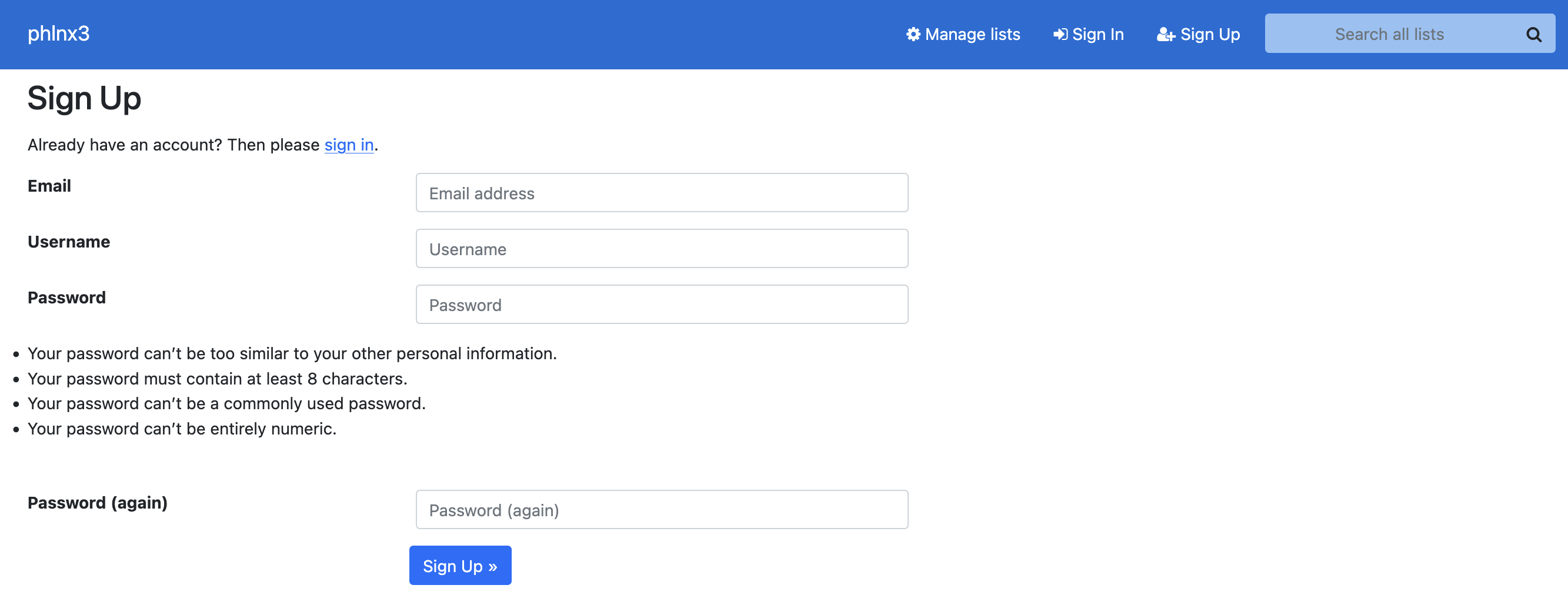
Task: Click 'too similar to your other personal information' hint
Action: [292, 354]
